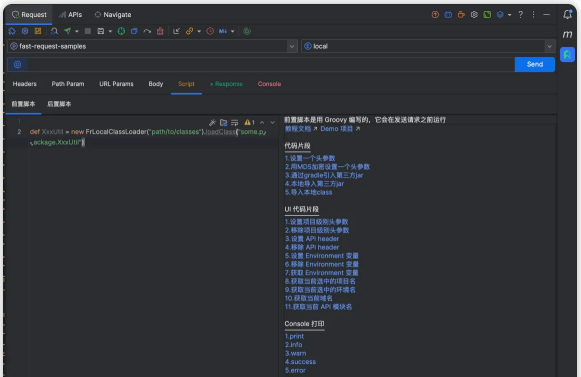This screenshot has height=377, width=581.
Task: Click the gray stop square icon
Action: 88,31
